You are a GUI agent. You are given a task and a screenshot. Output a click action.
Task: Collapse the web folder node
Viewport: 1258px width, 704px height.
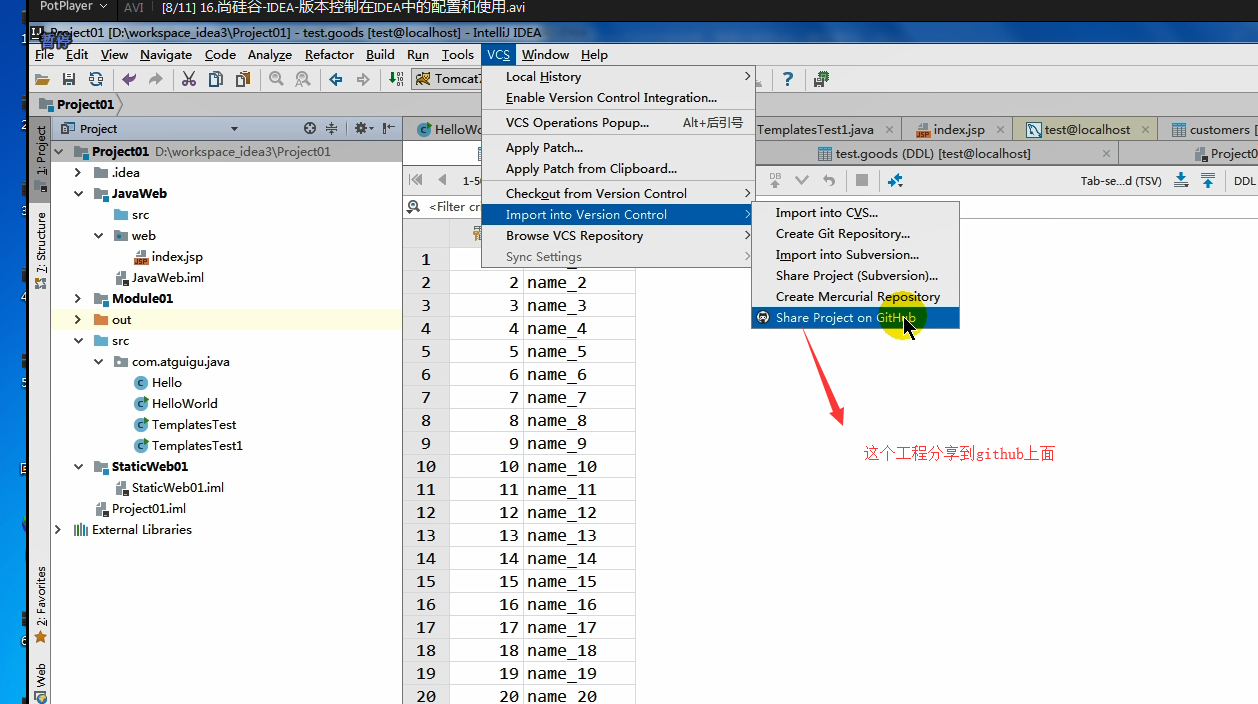(x=98, y=235)
